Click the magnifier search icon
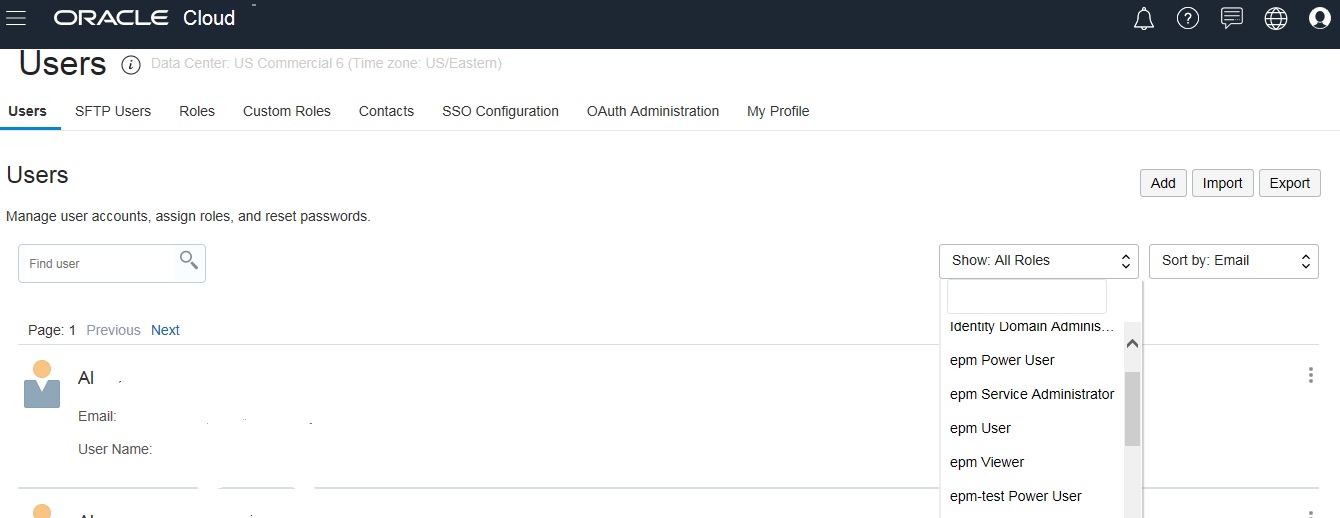 [188, 261]
